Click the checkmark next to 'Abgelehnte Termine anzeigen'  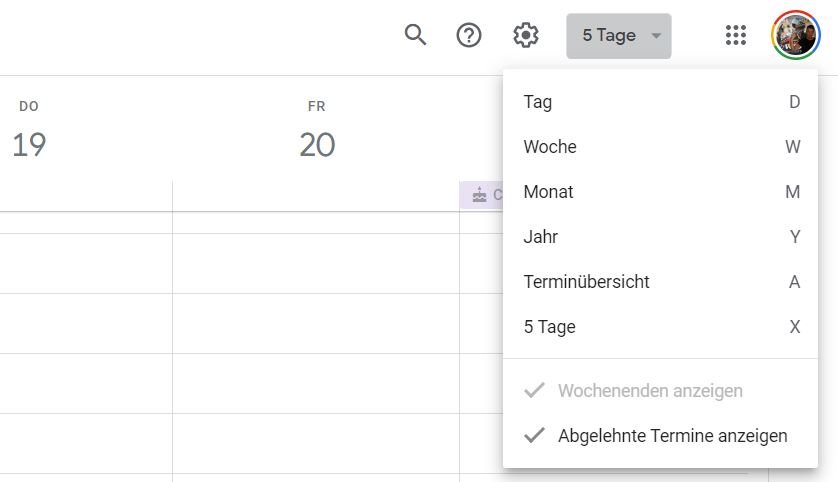point(535,435)
